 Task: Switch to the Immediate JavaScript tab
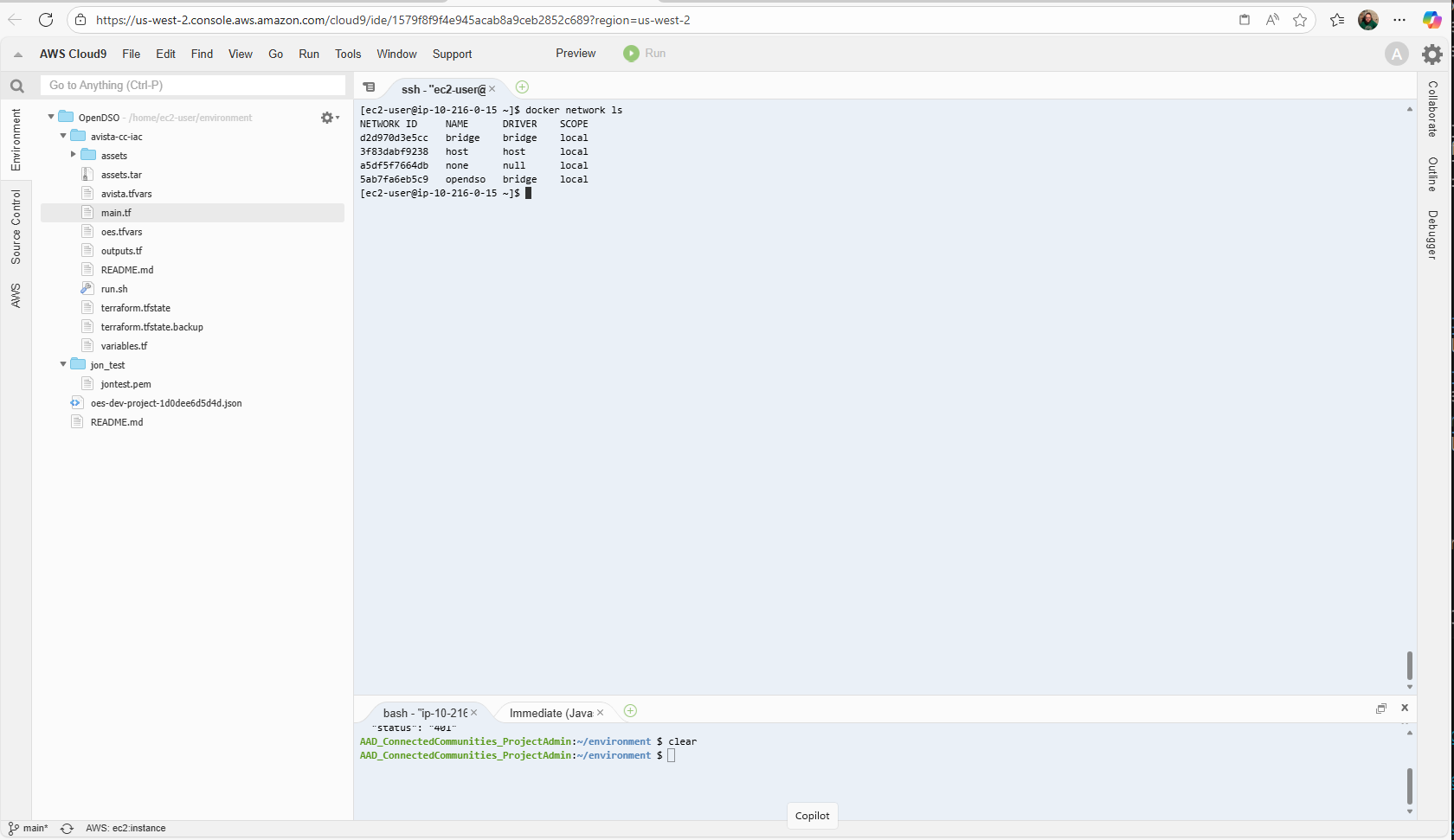[x=550, y=713]
